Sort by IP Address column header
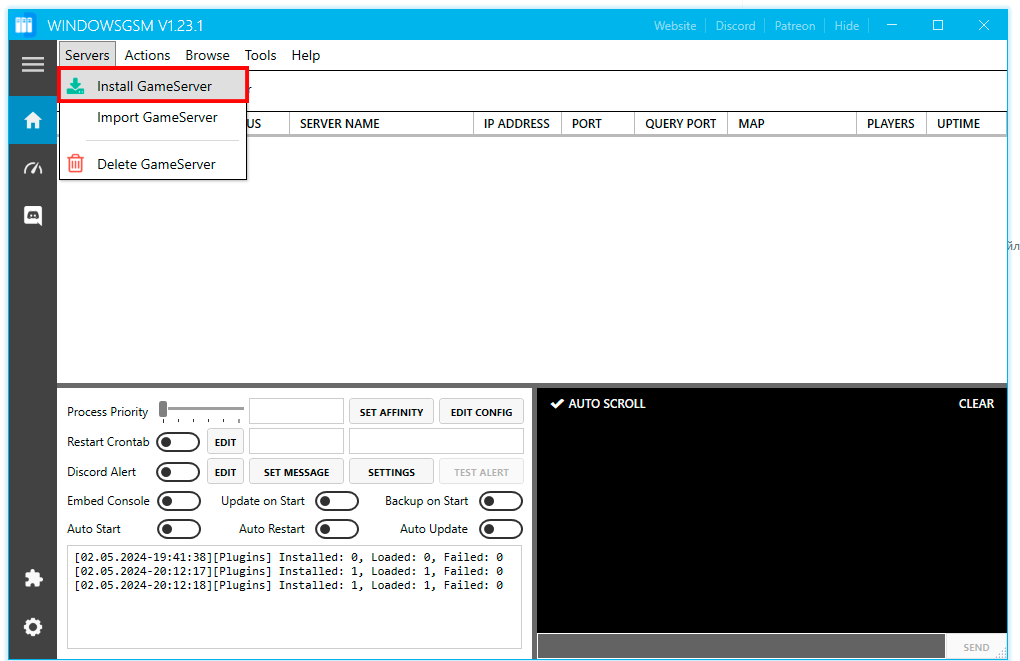The width and height of the screenshot is (1020, 661). point(517,124)
